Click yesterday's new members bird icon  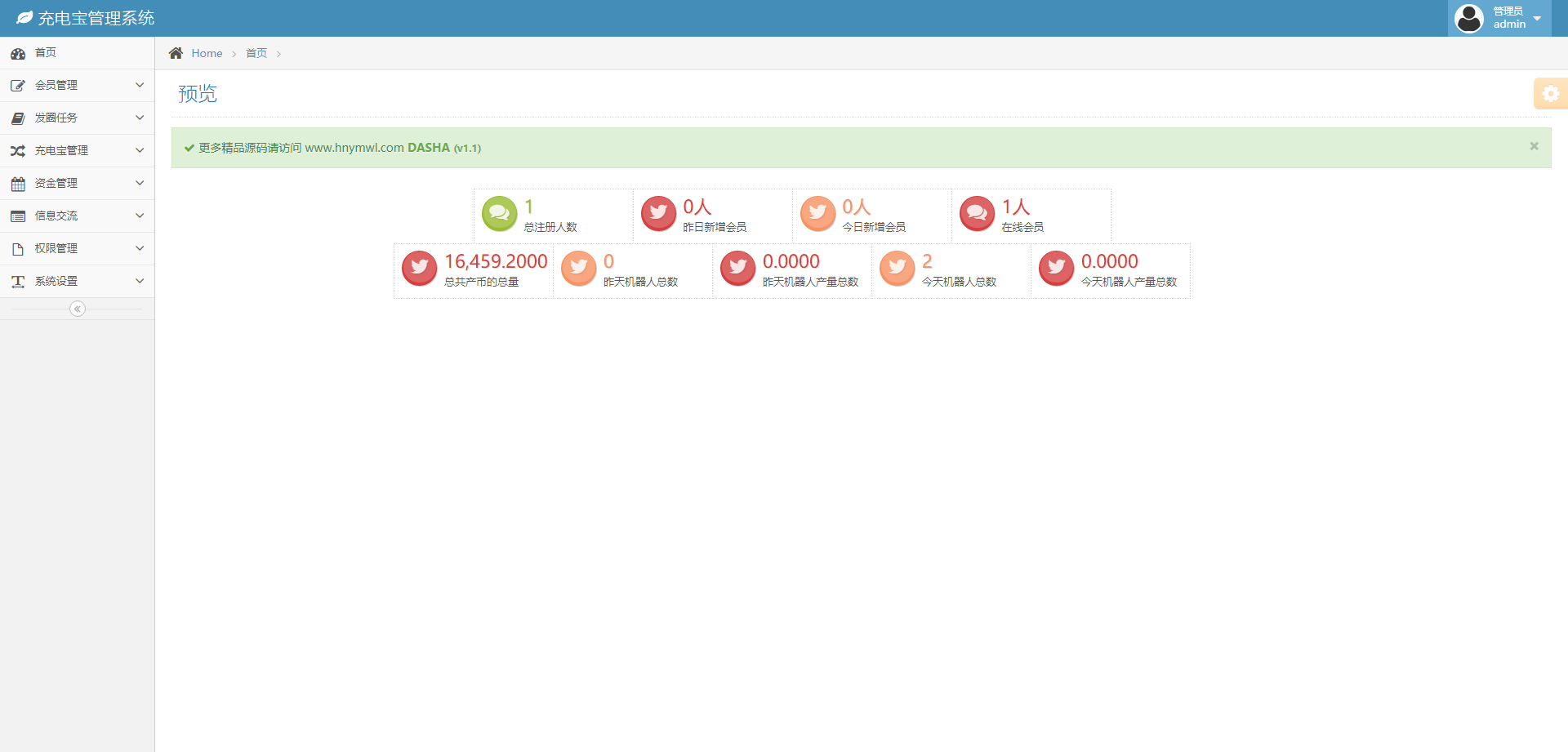click(x=658, y=214)
